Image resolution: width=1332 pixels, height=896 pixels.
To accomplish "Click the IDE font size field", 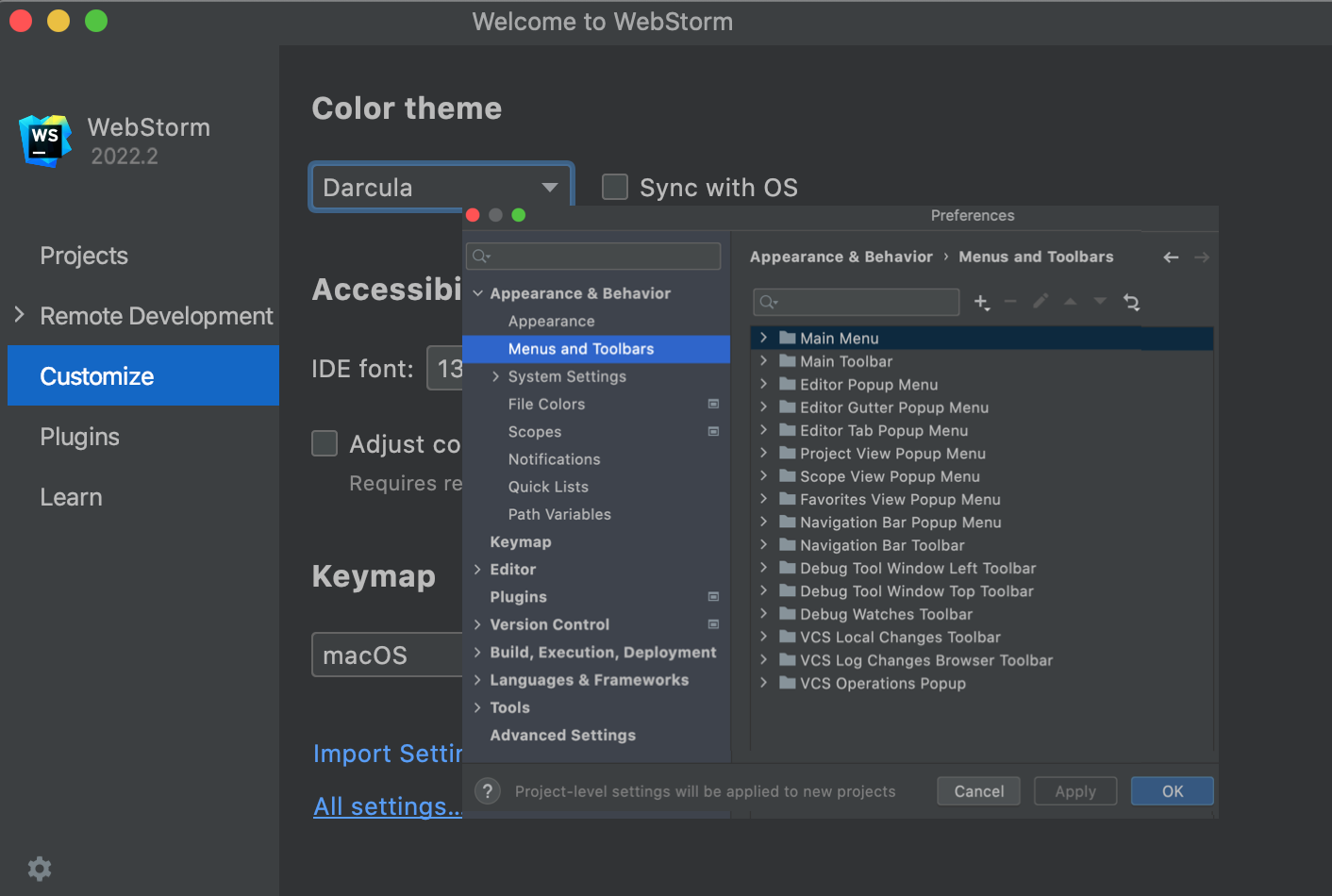I will pos(445,368).
